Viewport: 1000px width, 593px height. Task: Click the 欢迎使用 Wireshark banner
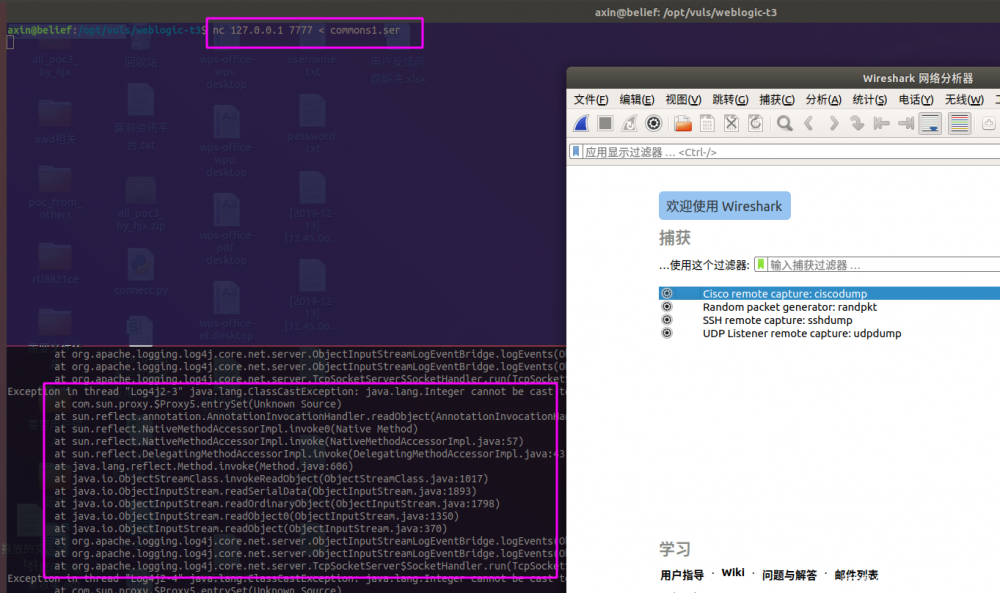tap(724, 206)
